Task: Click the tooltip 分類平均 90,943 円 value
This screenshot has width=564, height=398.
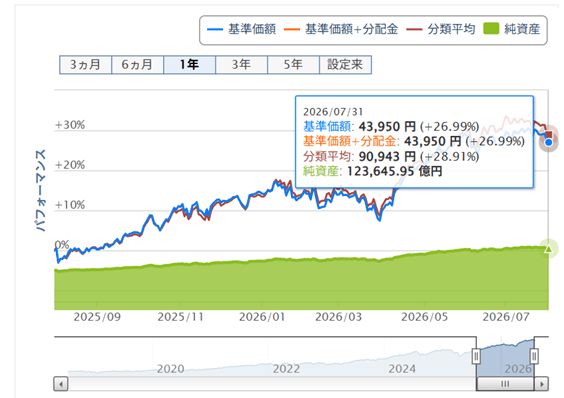Action: coord(387,157)
